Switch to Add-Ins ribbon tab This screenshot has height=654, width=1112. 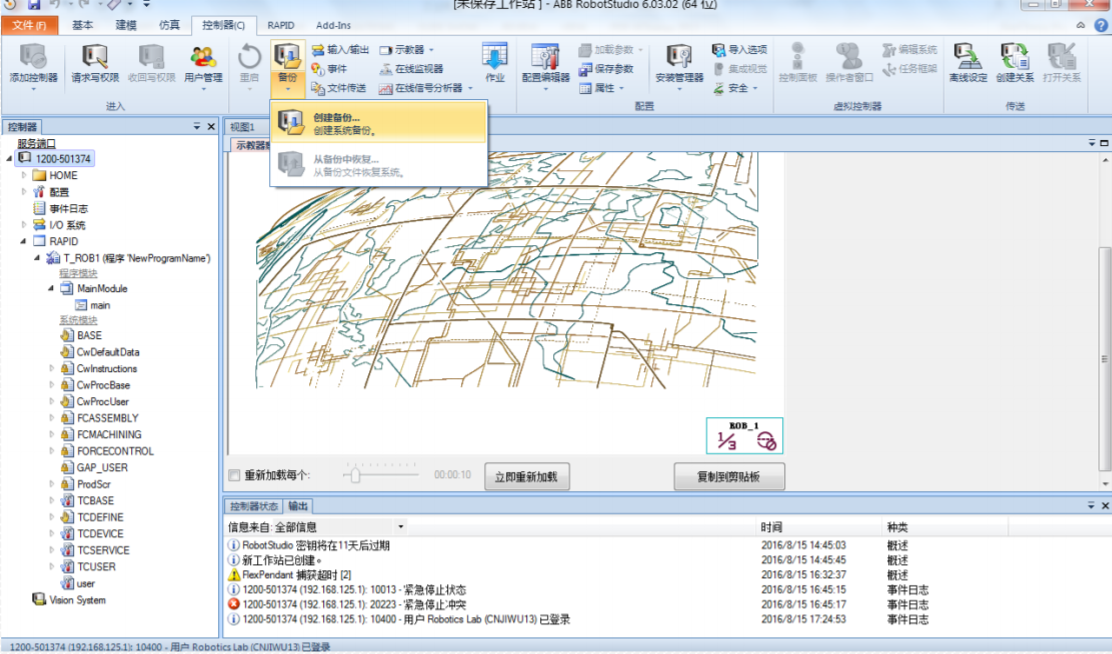click(333, 25)
